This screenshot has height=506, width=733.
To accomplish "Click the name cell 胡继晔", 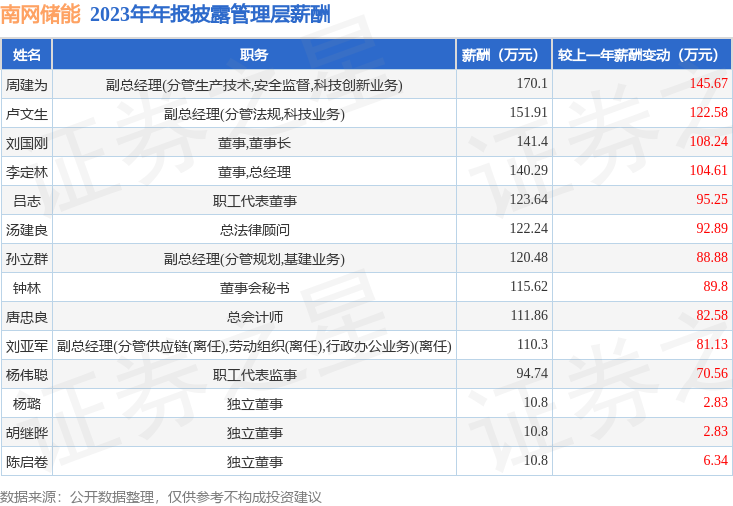I will point(27,433).
